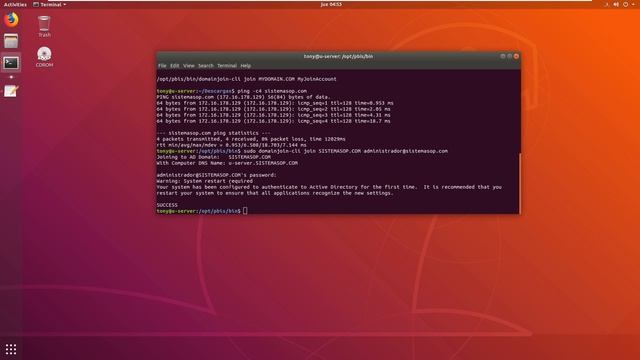640x360 pixels.
Task: Open the CDROM desktop icon
Action: 44,57
